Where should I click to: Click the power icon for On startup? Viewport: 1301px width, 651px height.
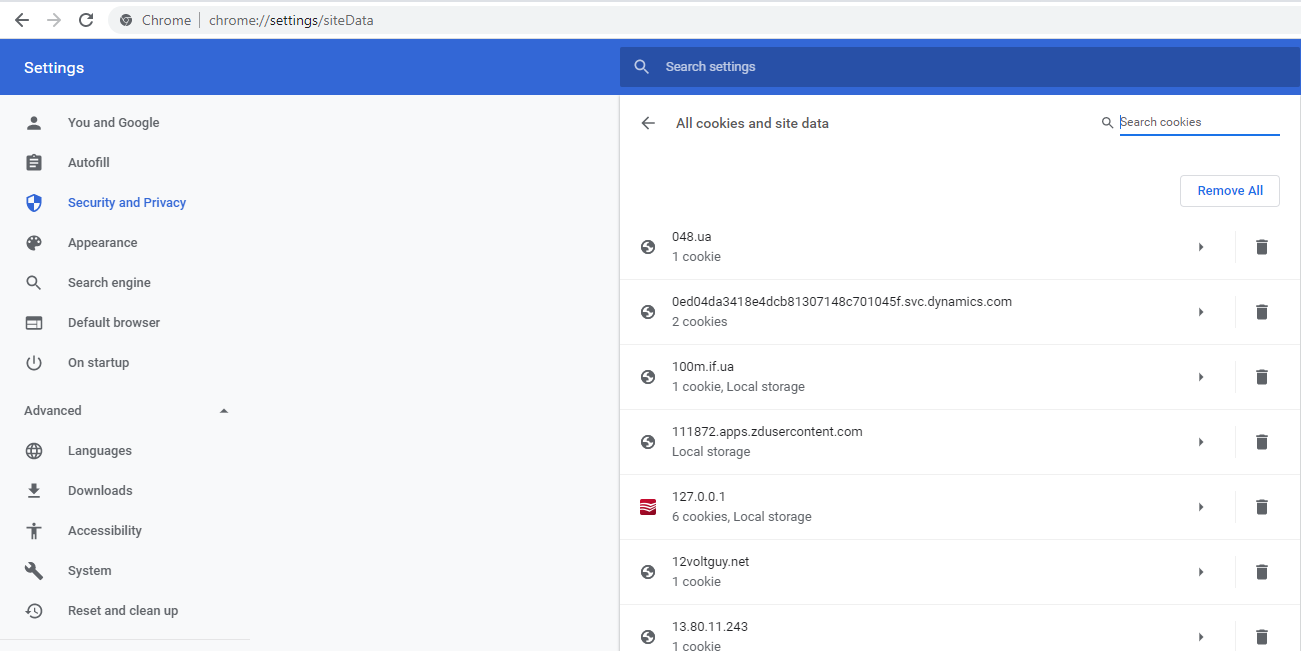tap(34, 363)
